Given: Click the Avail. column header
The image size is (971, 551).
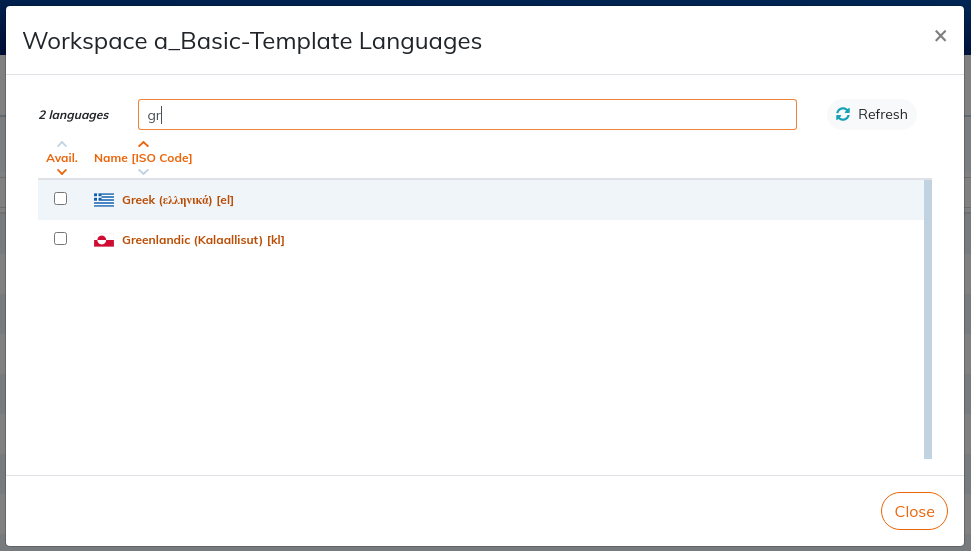Looking at the screenshot, I should (x=62, y=158).
